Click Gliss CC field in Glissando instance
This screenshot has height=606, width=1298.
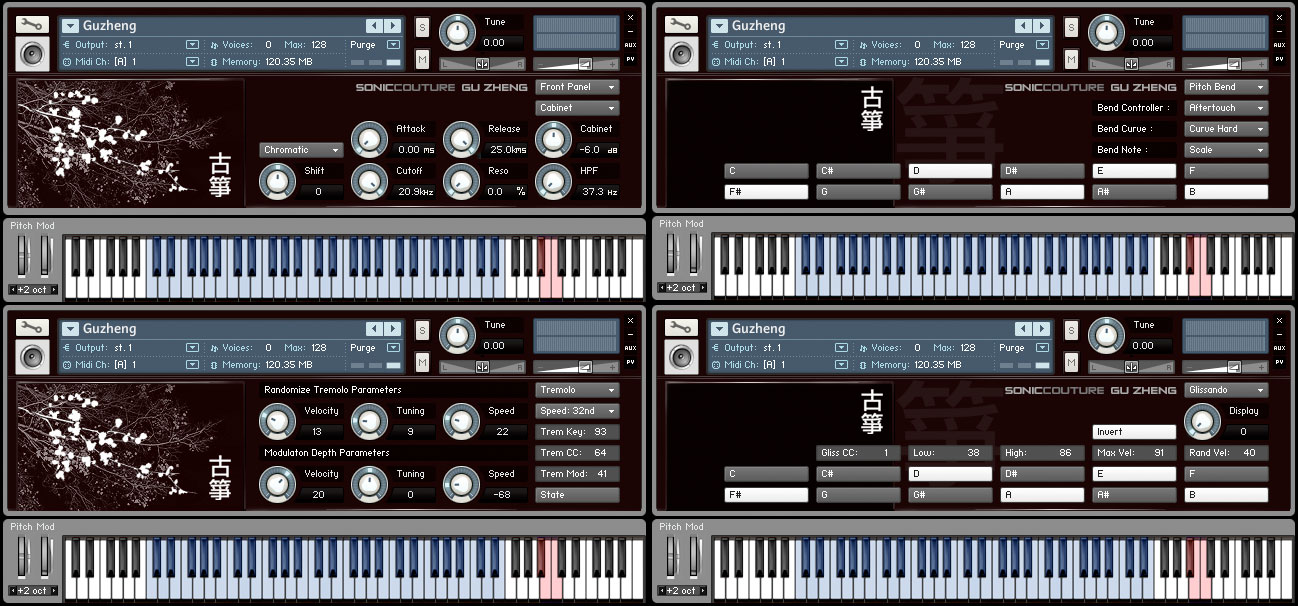pos(858,453)
